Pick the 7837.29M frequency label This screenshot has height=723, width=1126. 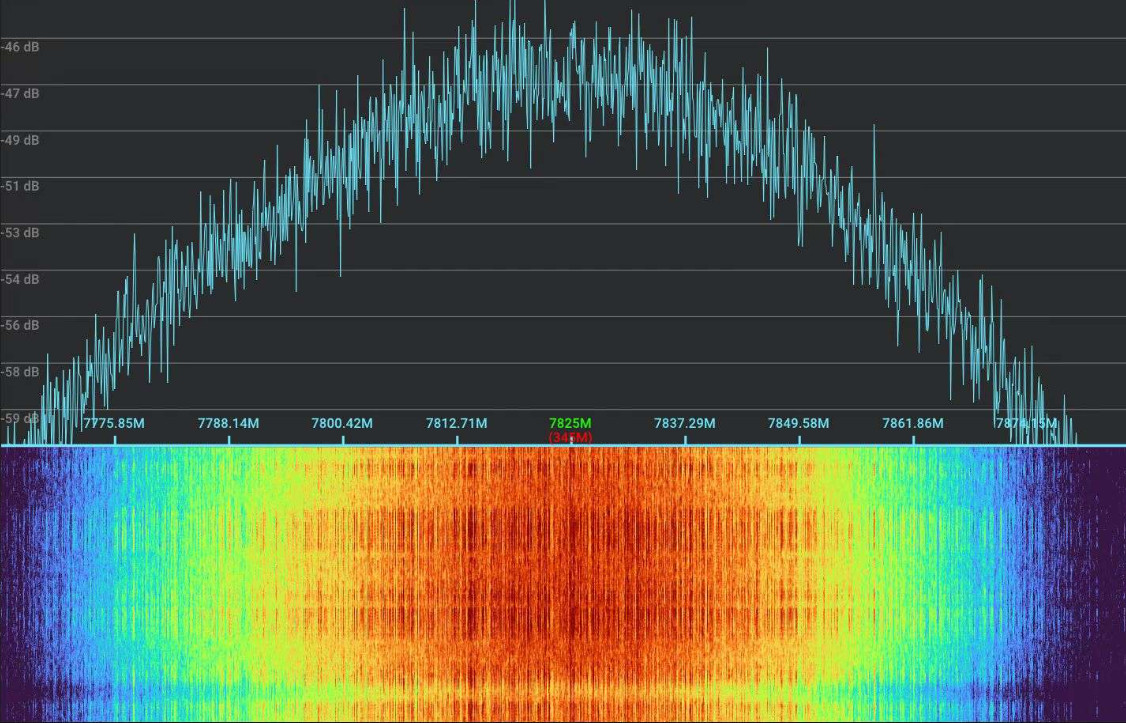684,423
